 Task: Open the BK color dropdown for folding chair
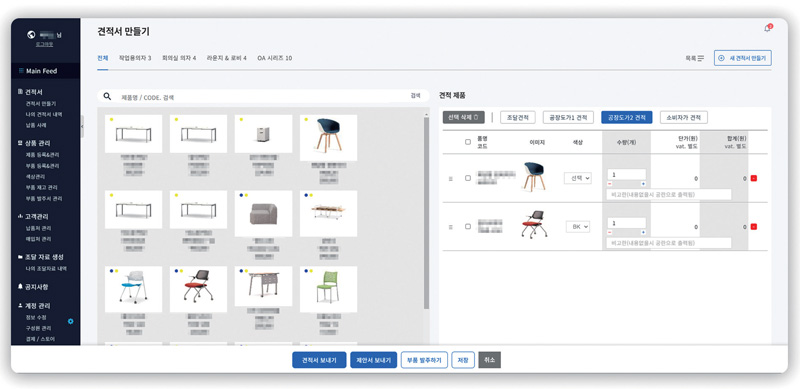[x=578, y=227]
